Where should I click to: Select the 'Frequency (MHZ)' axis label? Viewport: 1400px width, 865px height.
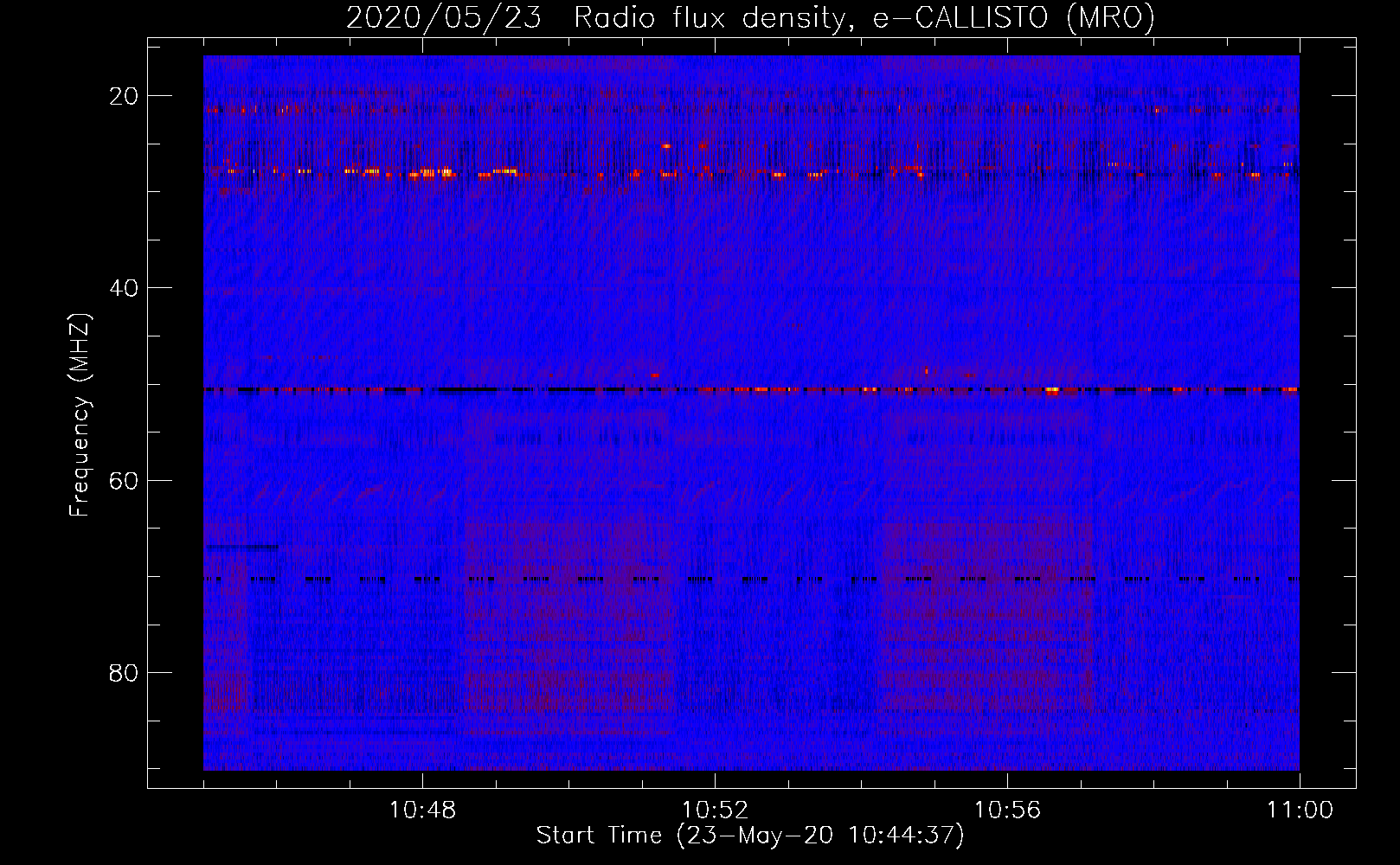[x=80, y=415]
